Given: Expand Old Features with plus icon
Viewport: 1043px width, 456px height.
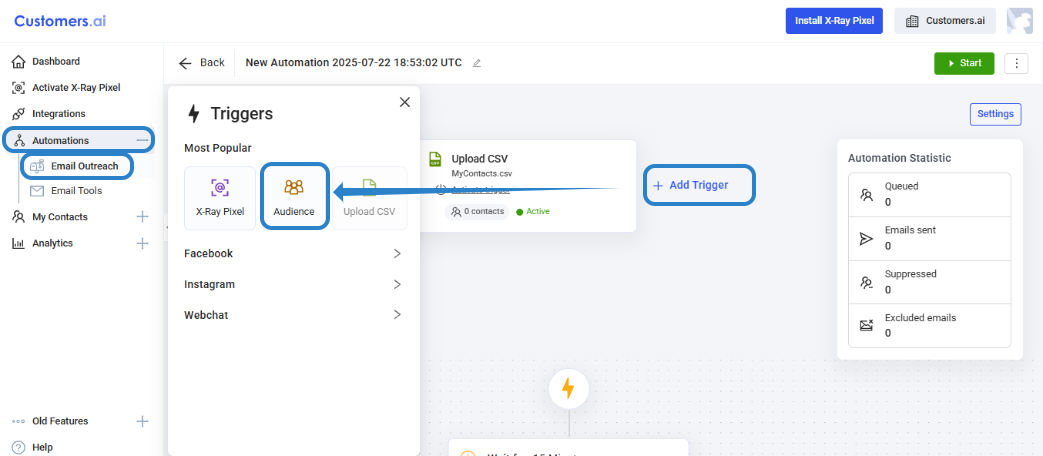Looking at the screenshot, I should [x=142, y=421].
